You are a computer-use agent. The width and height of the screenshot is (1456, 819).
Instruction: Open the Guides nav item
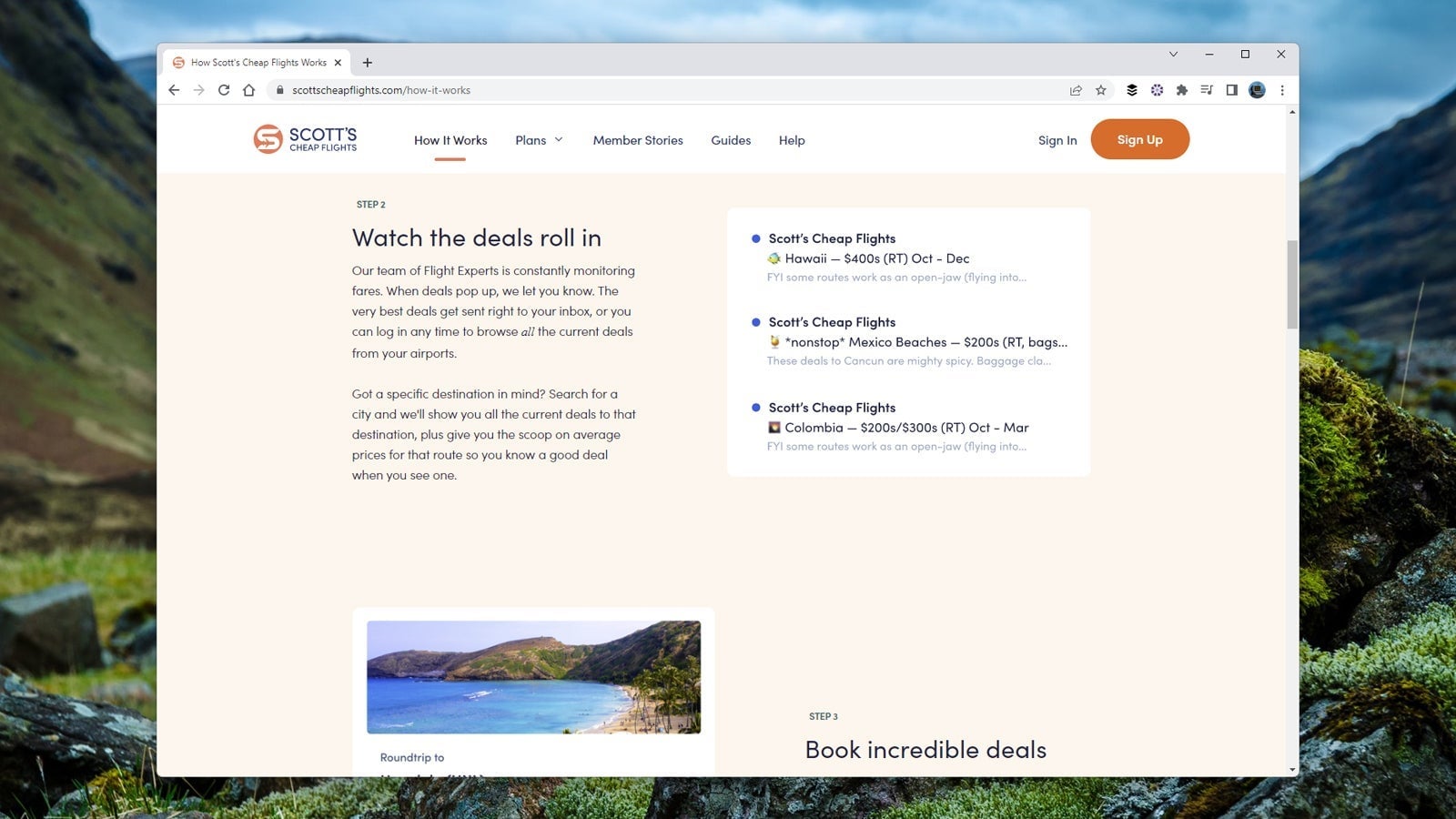[x=731, y=140]
